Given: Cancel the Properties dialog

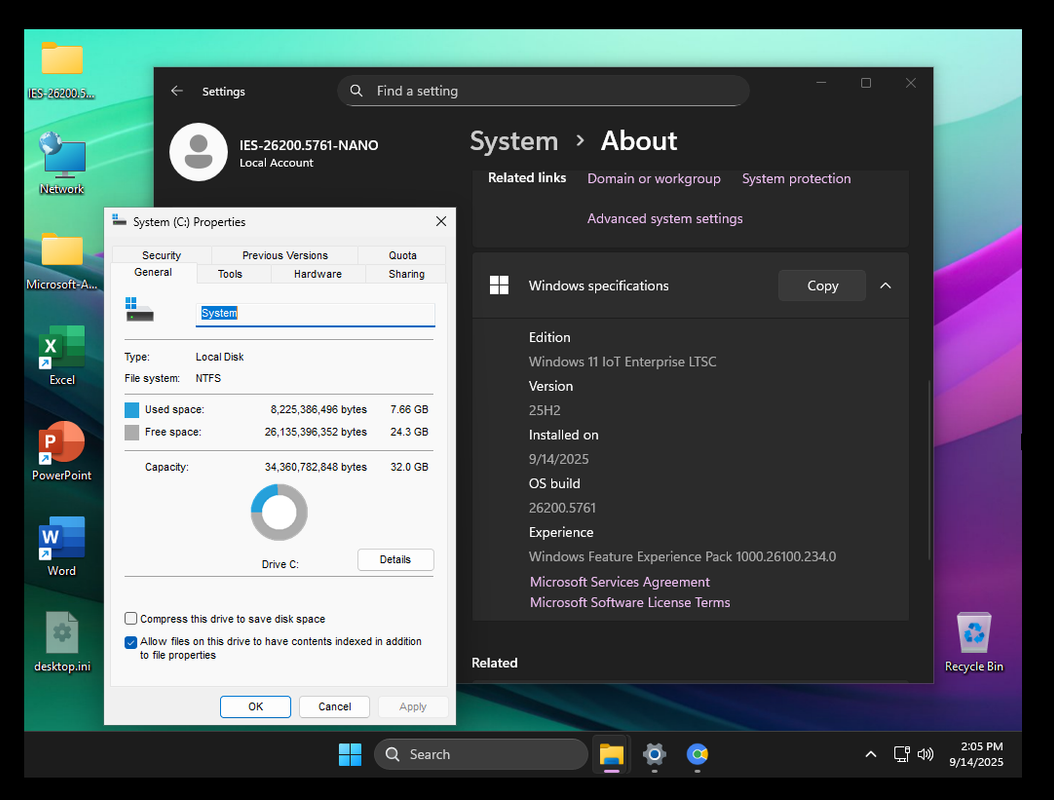Looking at the screenshot, I should point(334,707).
